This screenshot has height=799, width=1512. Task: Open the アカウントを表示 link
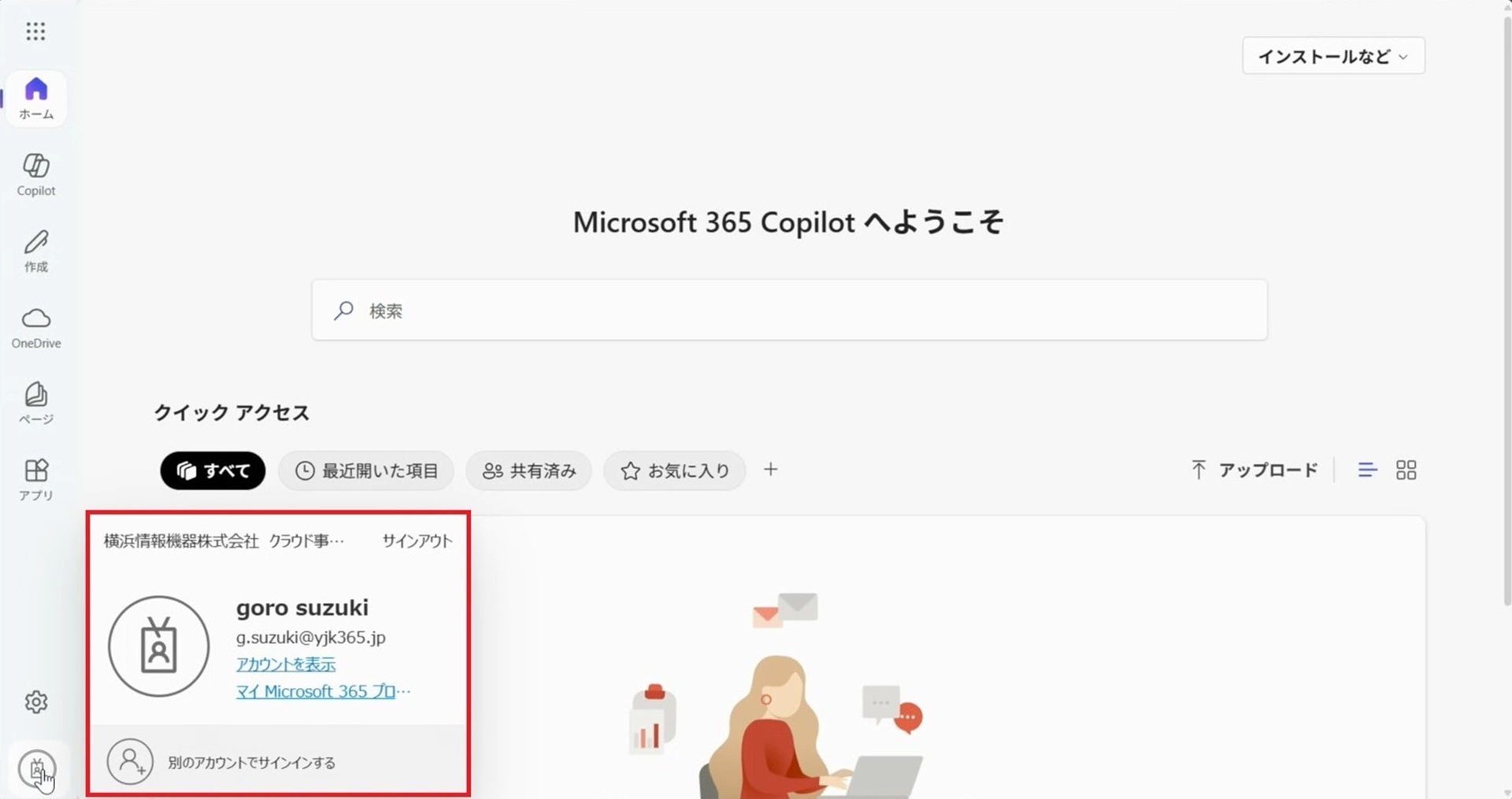[286, 664]
